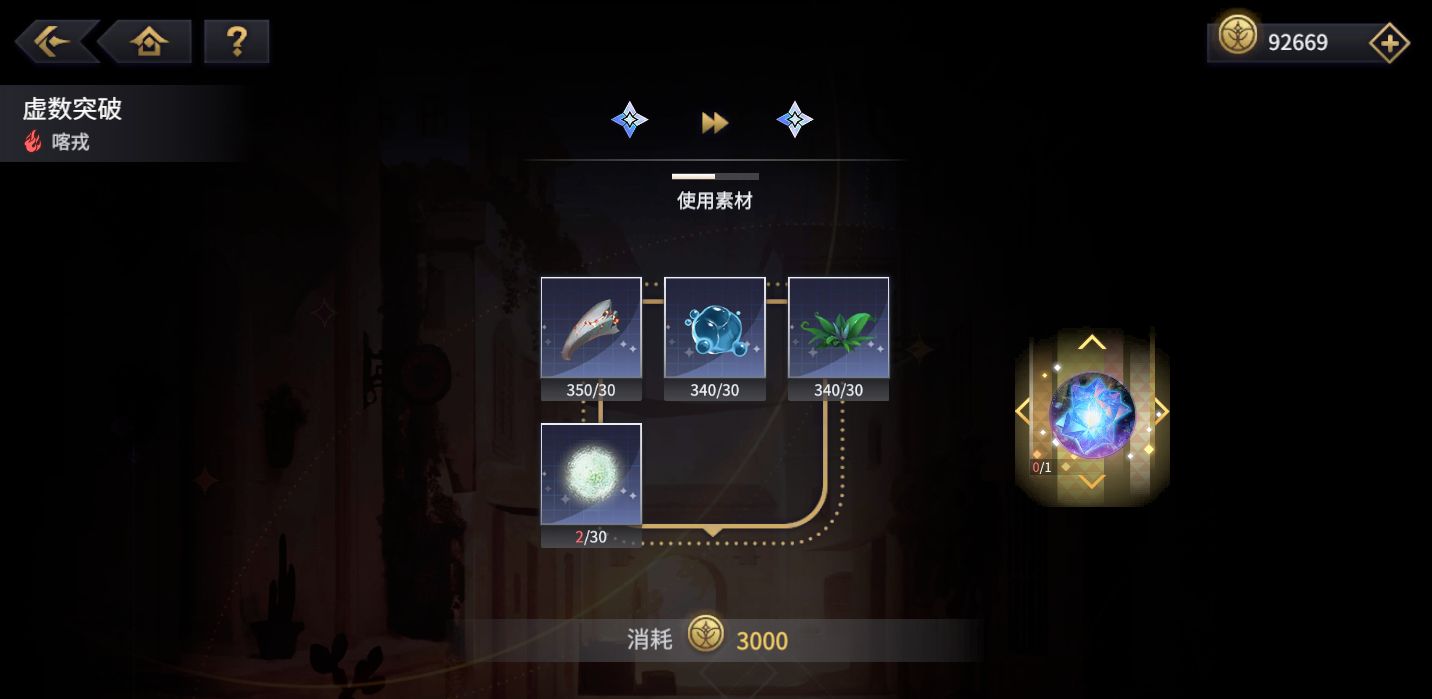Click the right star rank icon
The image size is (1432, 699).
click(x=795, y=120)
